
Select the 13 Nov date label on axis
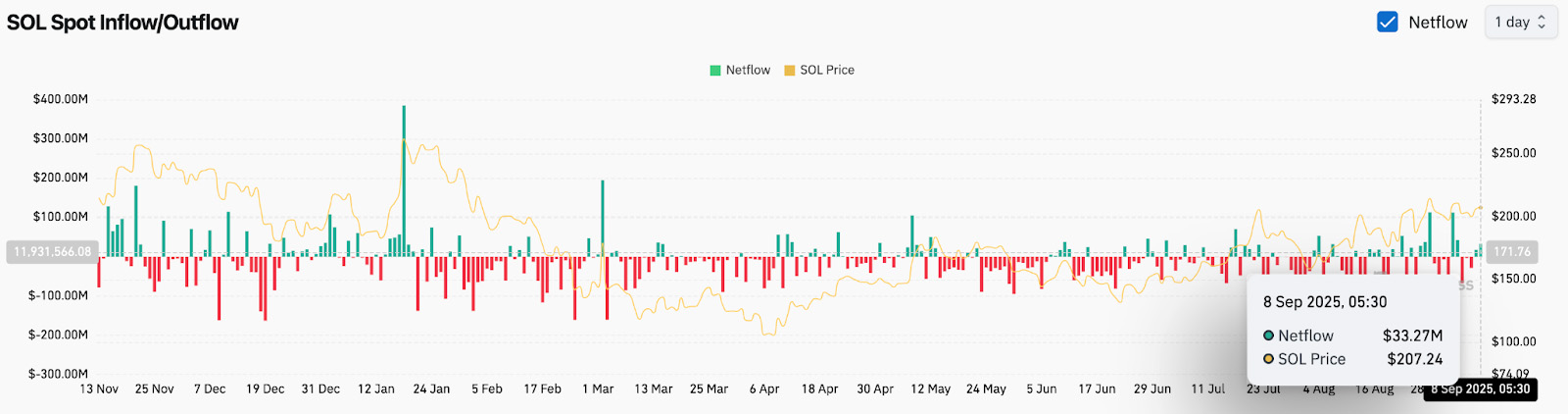(99, 389)
